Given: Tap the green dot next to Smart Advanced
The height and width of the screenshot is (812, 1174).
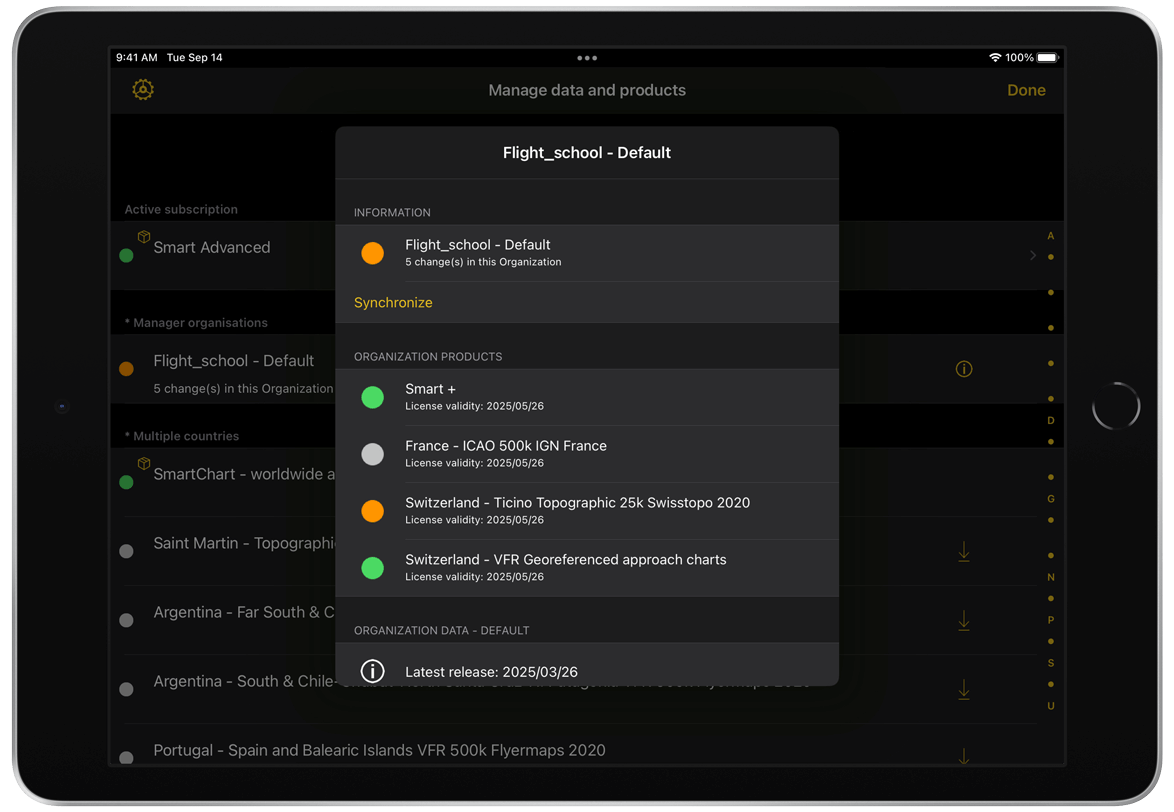Looking at the screenshot, I should (x=127, y=256).
